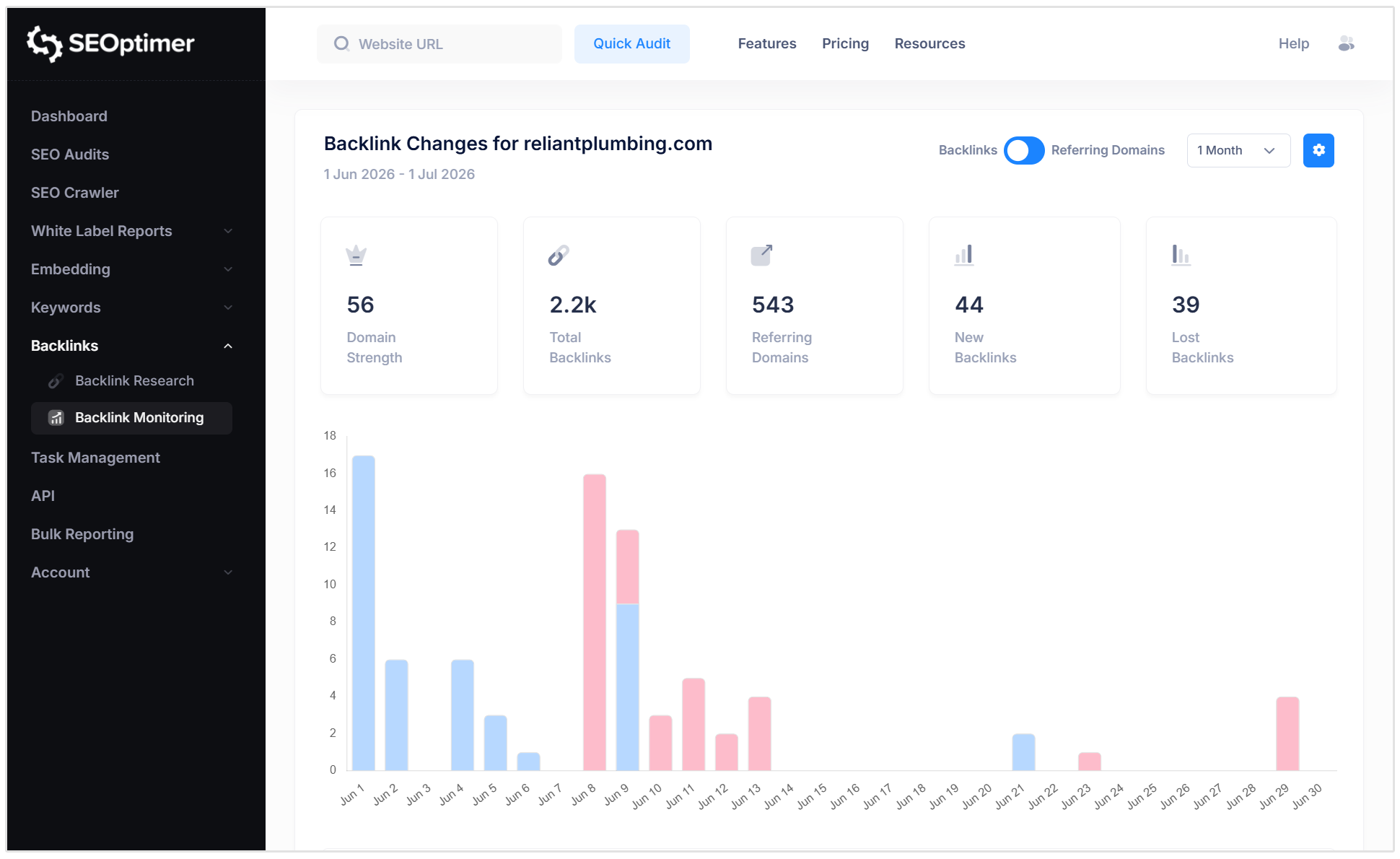Screen dimensions: 1400x859
Task: Open the Pricing nav link
Action: (845, 44)
